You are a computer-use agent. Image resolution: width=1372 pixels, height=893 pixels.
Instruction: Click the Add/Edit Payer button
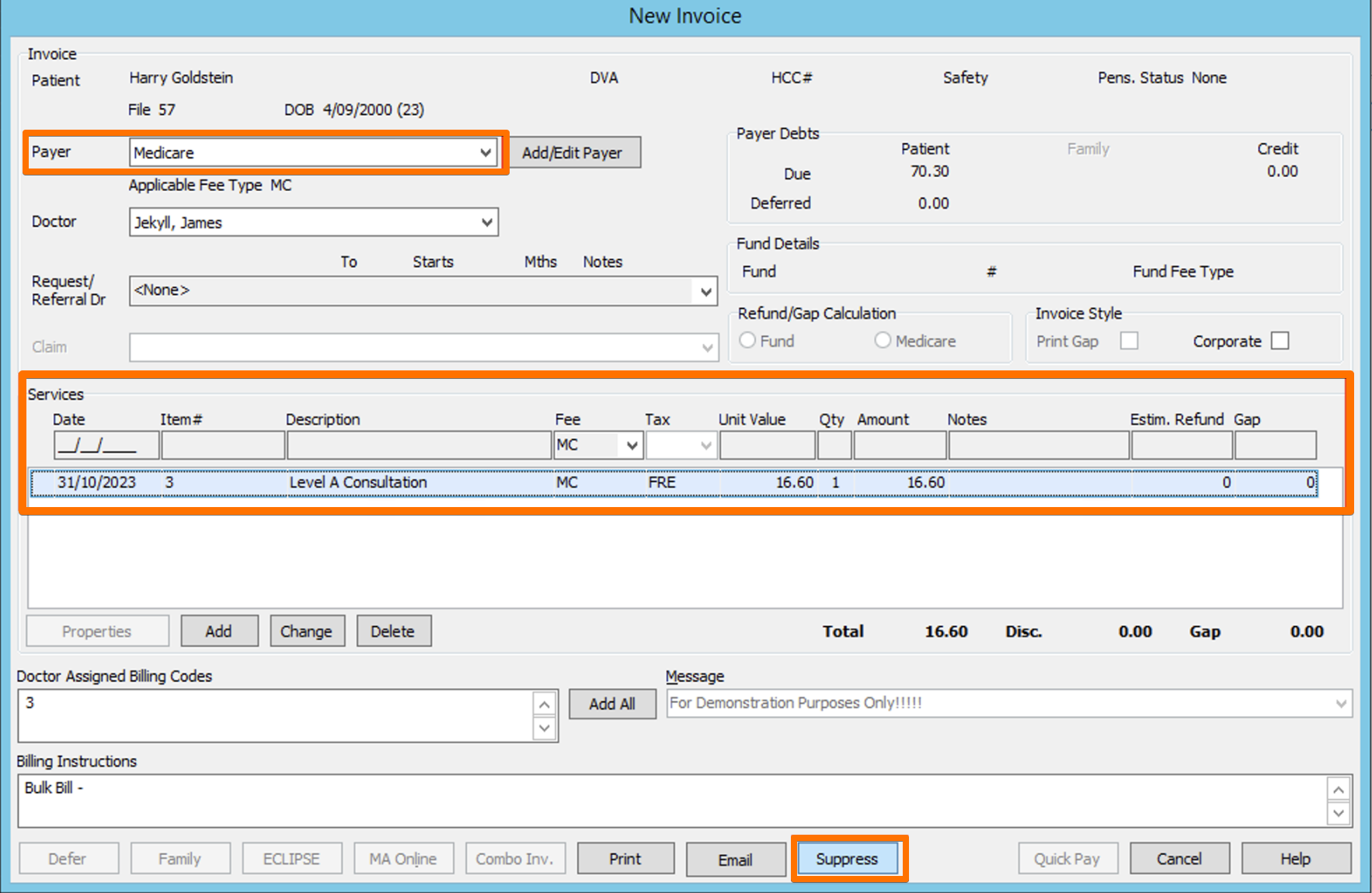[573, 152]
